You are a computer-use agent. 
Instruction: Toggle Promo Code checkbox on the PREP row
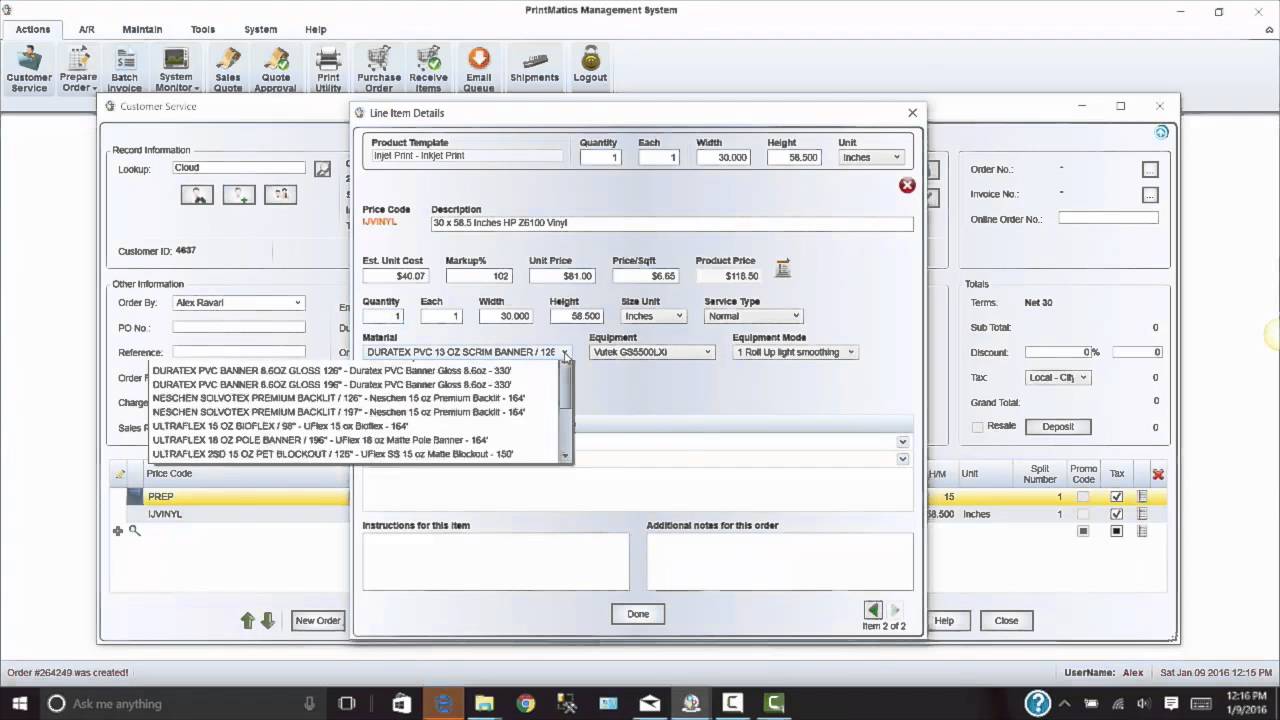click(1083, 497)
